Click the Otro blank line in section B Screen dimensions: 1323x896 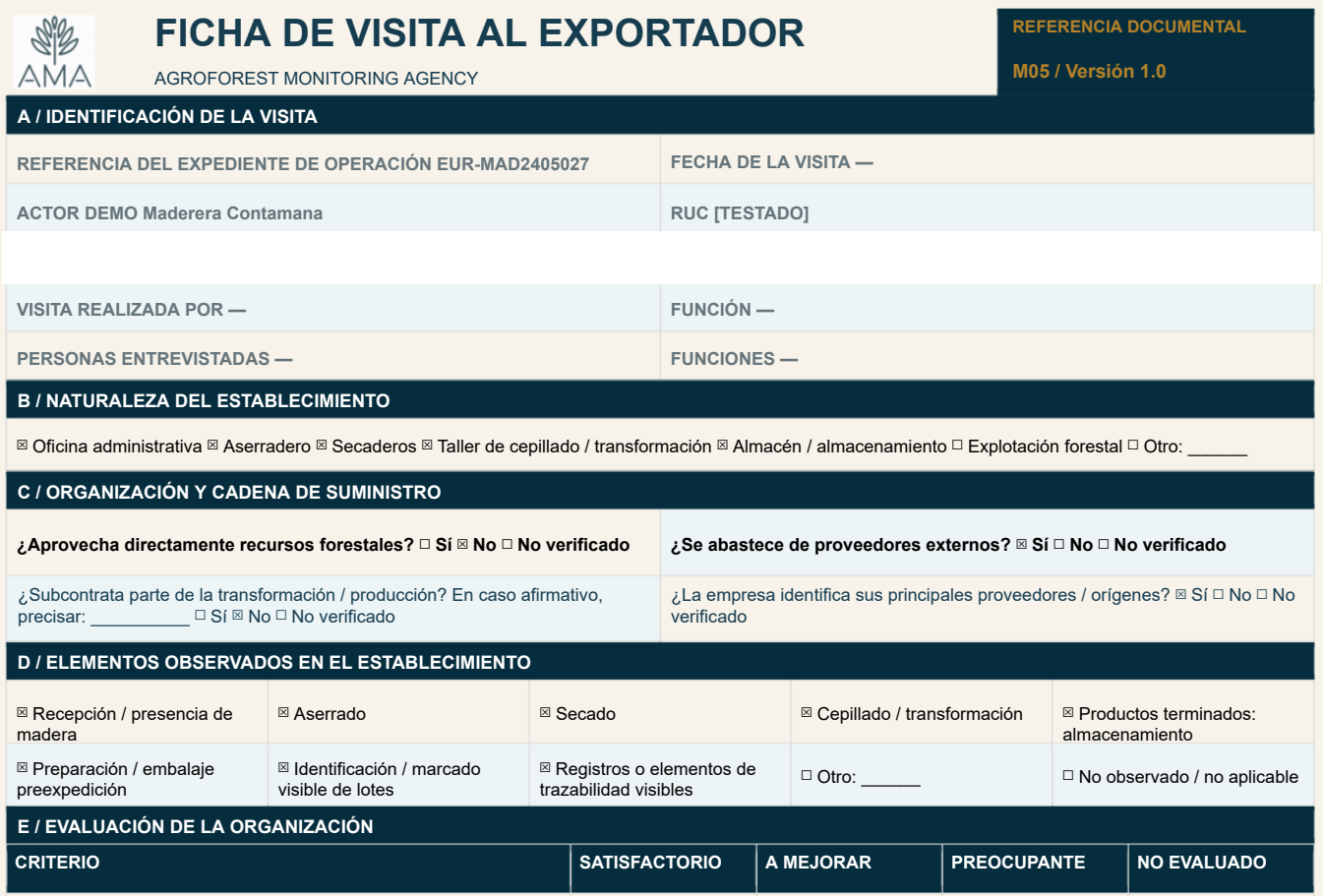coord(1218,448)
